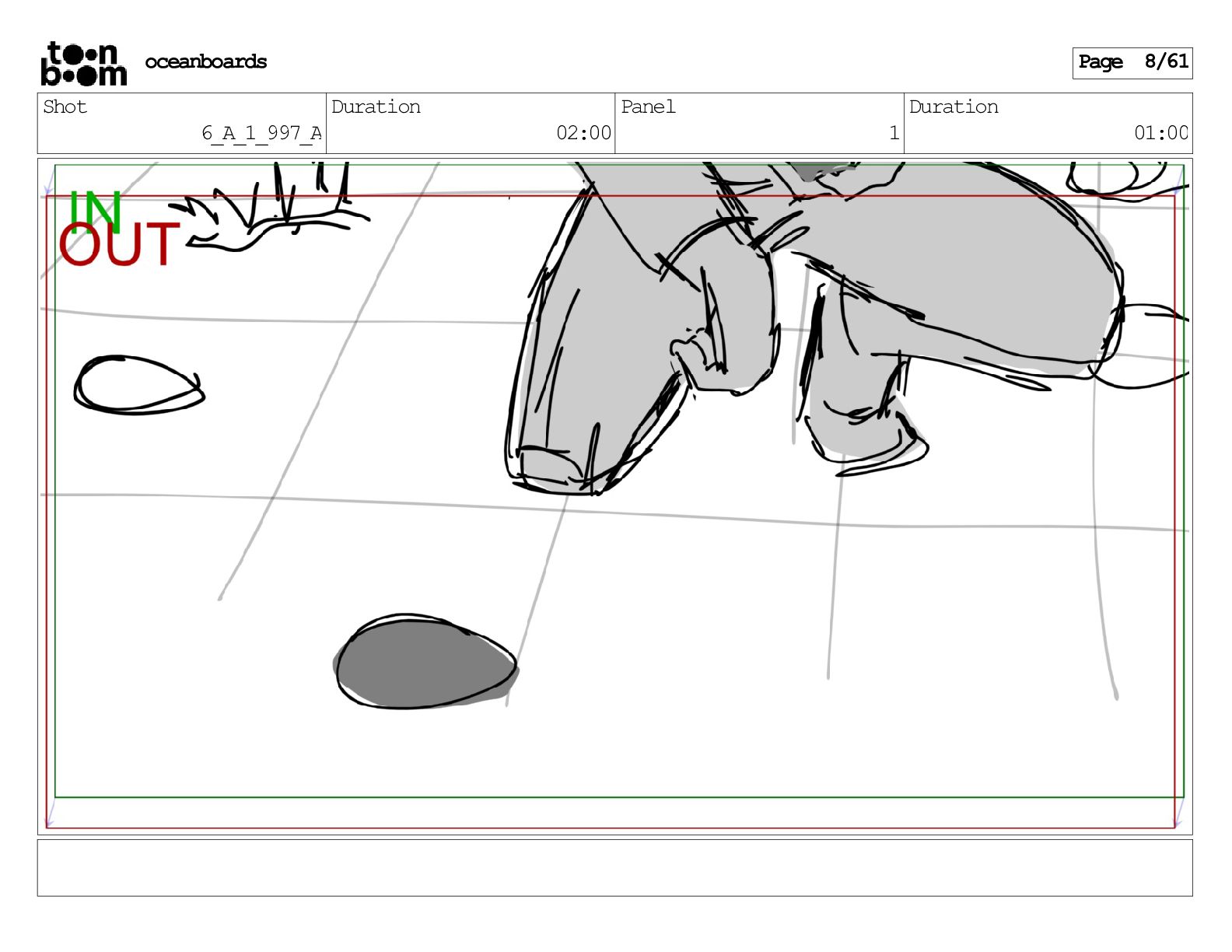Click the storyboard panel thumbnail drawing
Image resolution: width=1232 pixels, height=952 pixels.
[614, 496]
